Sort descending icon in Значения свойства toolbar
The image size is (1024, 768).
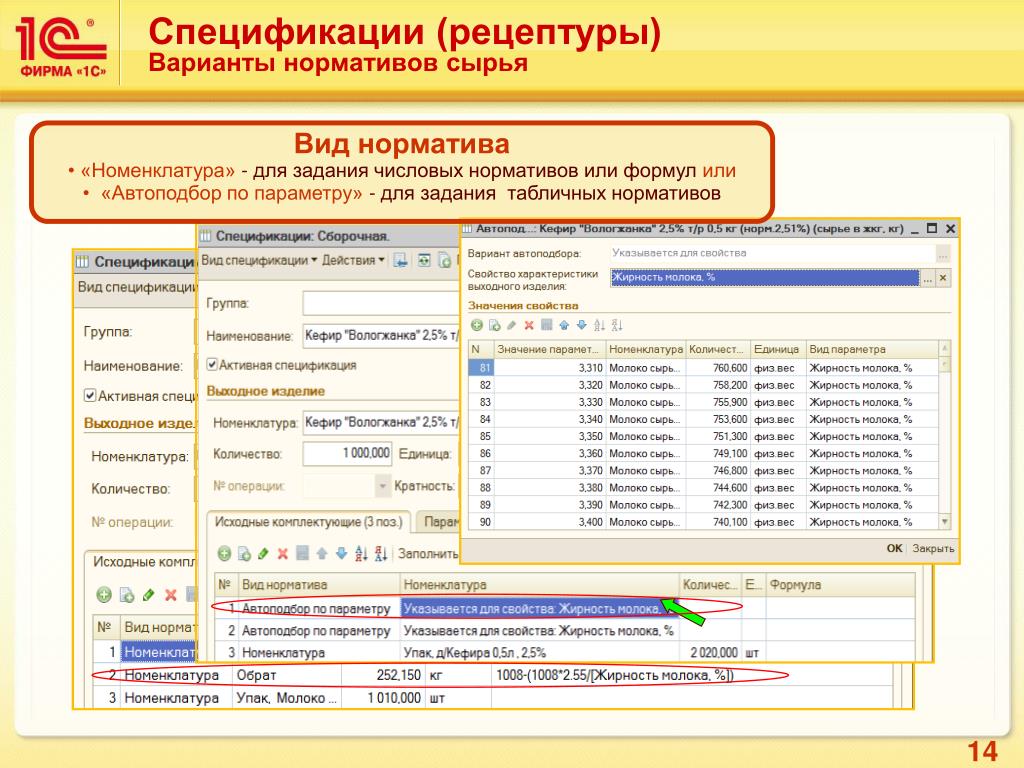(617, 325)
